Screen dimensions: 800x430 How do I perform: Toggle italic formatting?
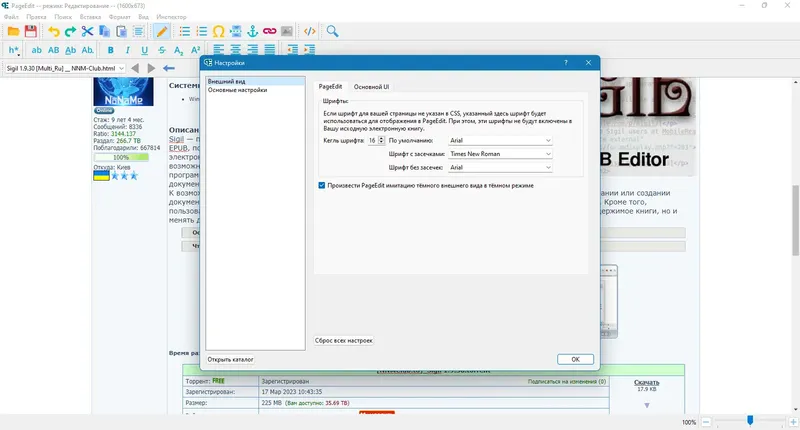(x=128, y=50)
